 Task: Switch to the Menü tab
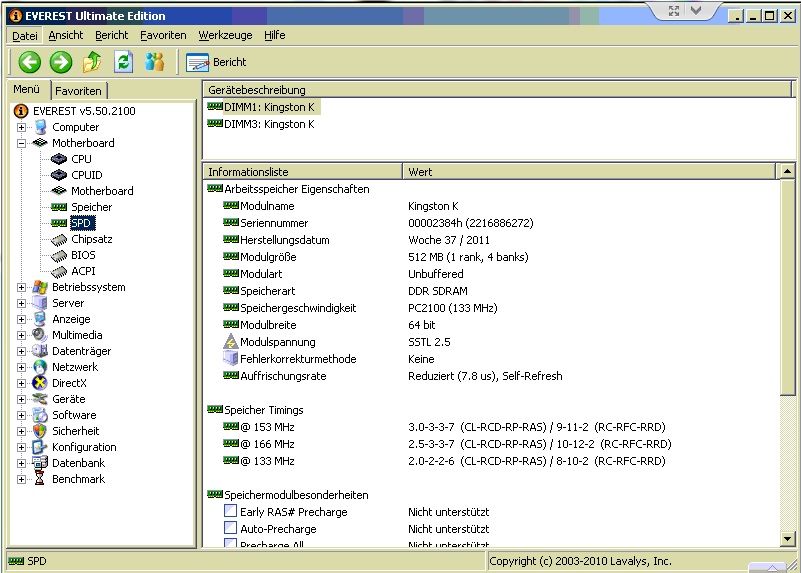27,89
